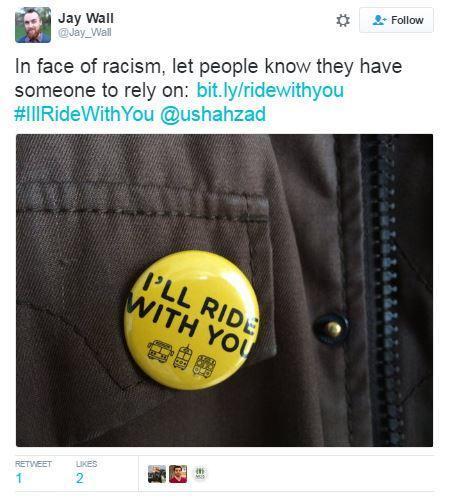Click the Follow button
453x503 pixels.
396,20
